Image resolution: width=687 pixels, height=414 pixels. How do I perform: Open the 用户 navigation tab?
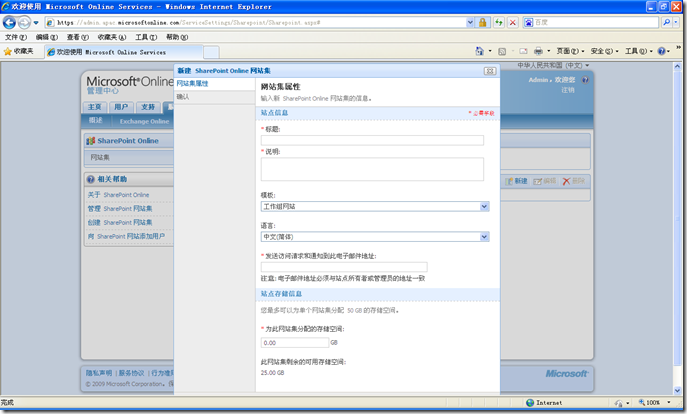121,107
